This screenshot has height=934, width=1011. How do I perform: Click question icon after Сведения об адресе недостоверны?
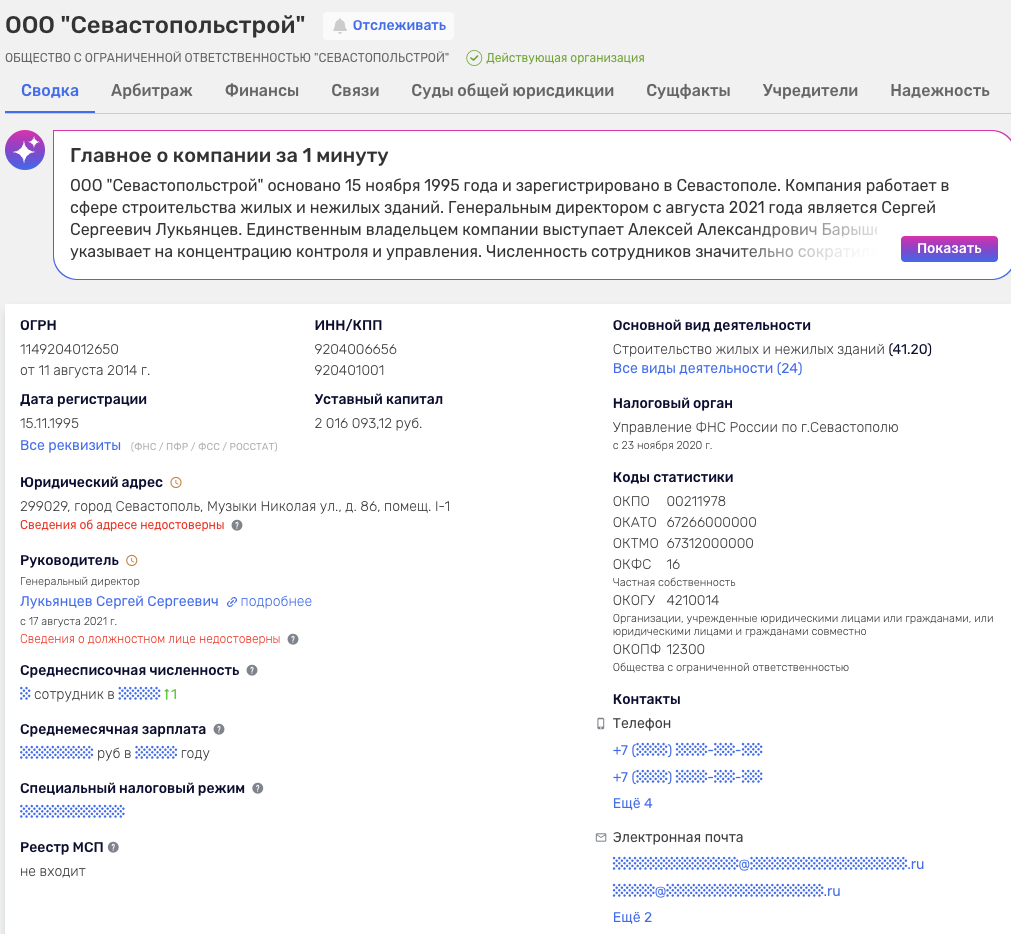(x=237, y=525)
